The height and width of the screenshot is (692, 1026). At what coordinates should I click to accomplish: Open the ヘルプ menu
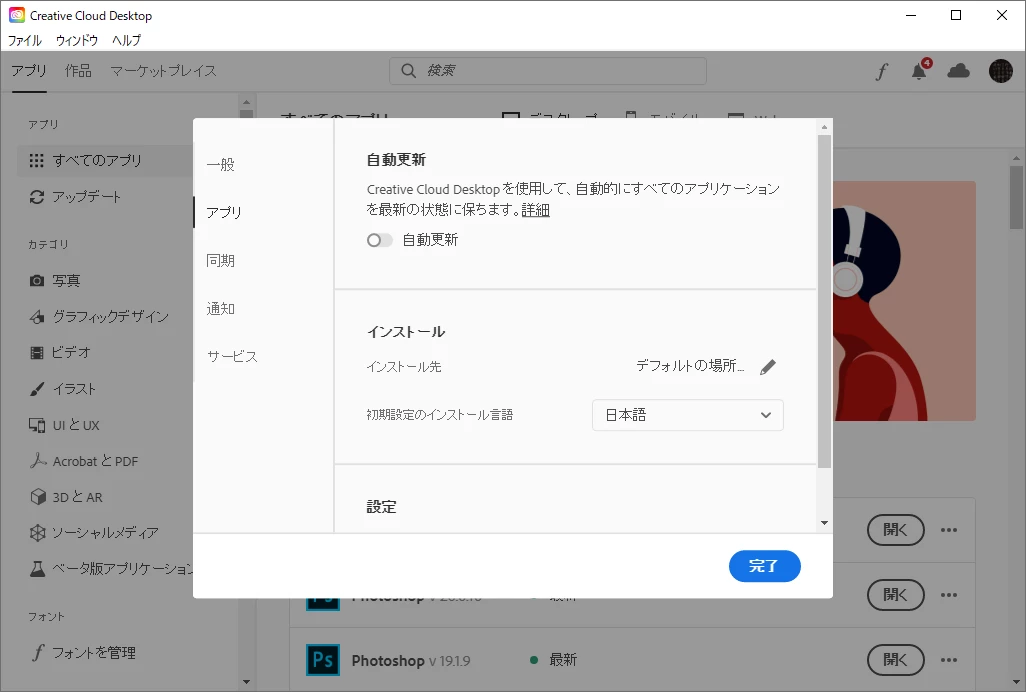click(126, 40)
